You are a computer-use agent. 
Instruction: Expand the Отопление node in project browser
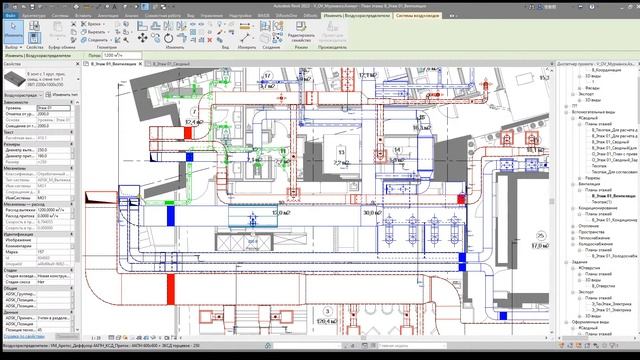[x=573, y=226]
